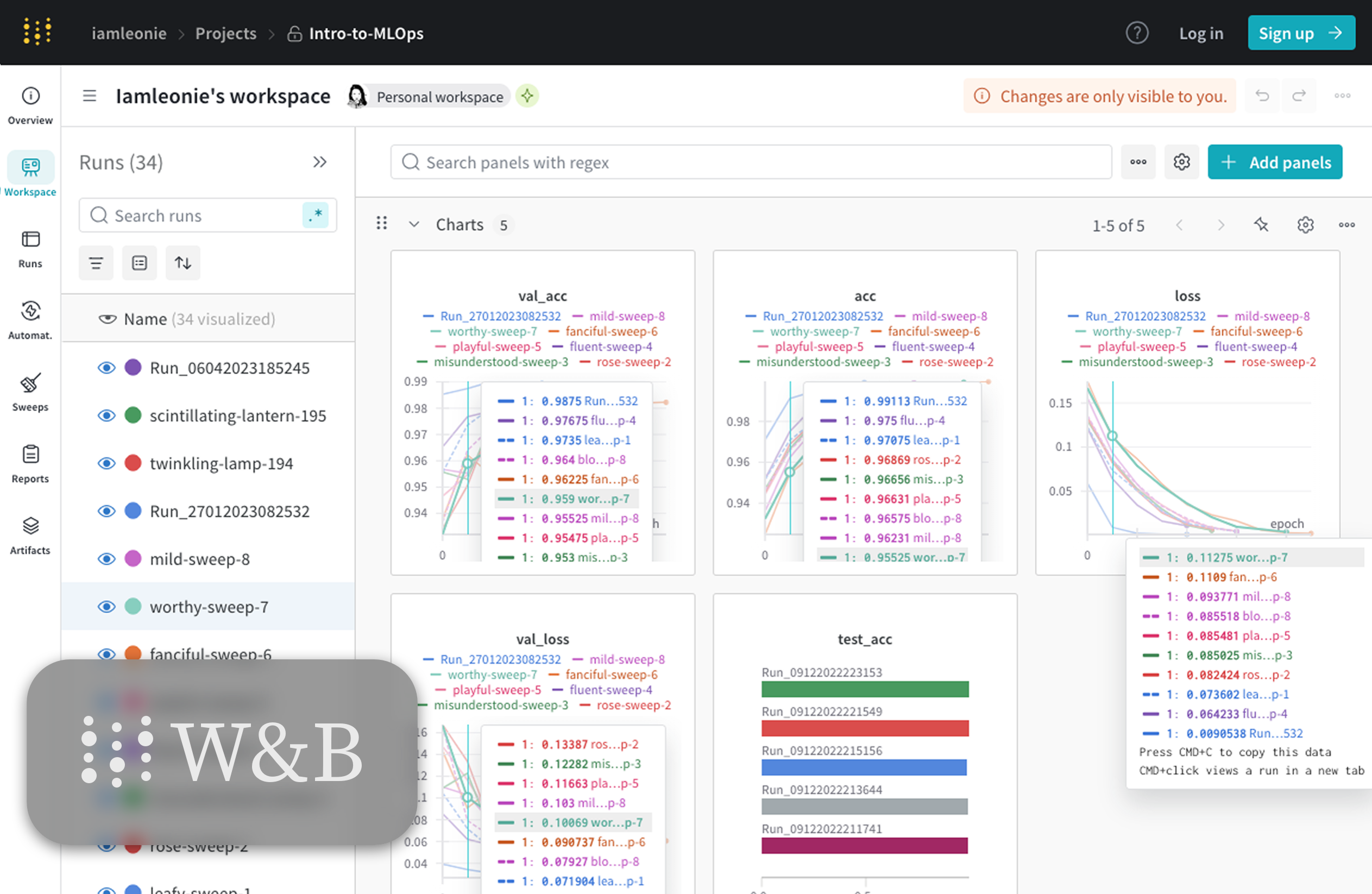
Task: Toggle visibility of Run_06042023185245
Action: tap(106, 368)
